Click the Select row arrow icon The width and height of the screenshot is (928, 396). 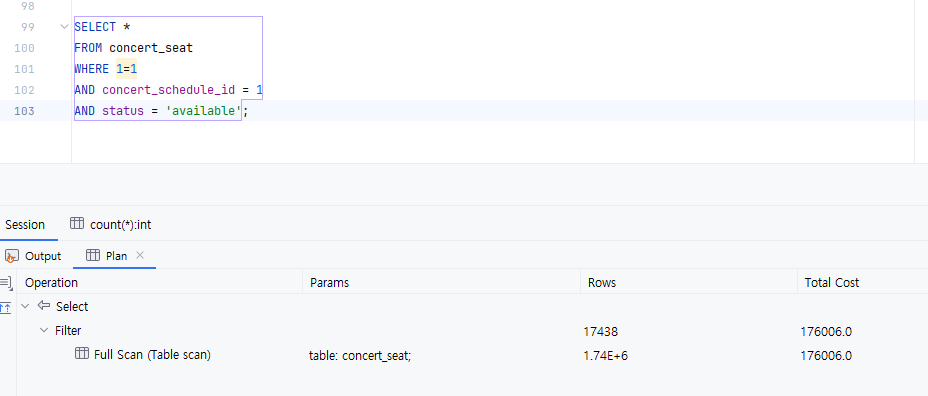44,306
